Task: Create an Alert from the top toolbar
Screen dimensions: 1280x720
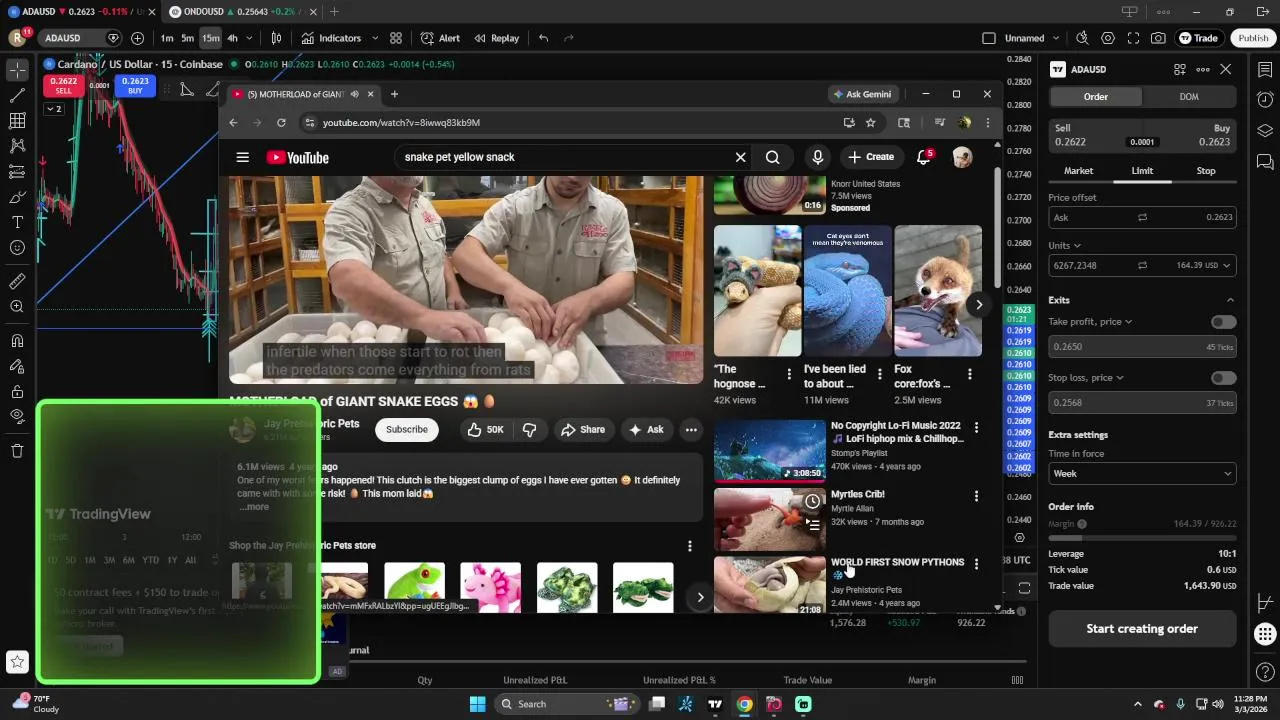Action: tap(440, 38)
